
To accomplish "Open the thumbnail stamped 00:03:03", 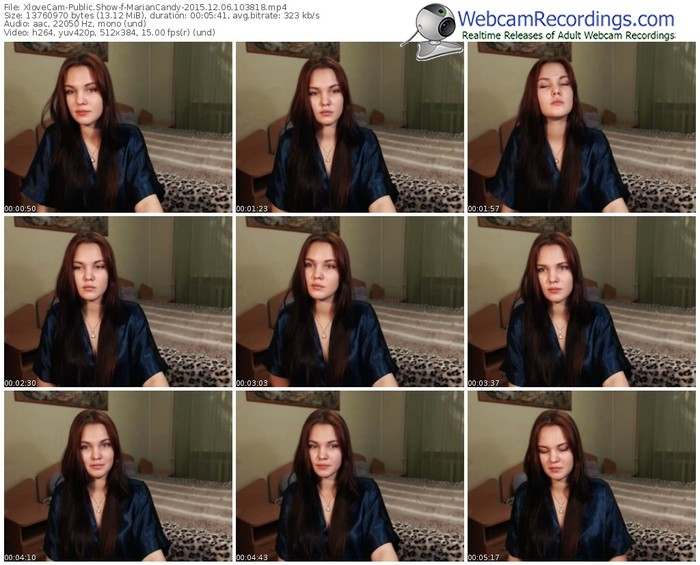I will (350, 302).
